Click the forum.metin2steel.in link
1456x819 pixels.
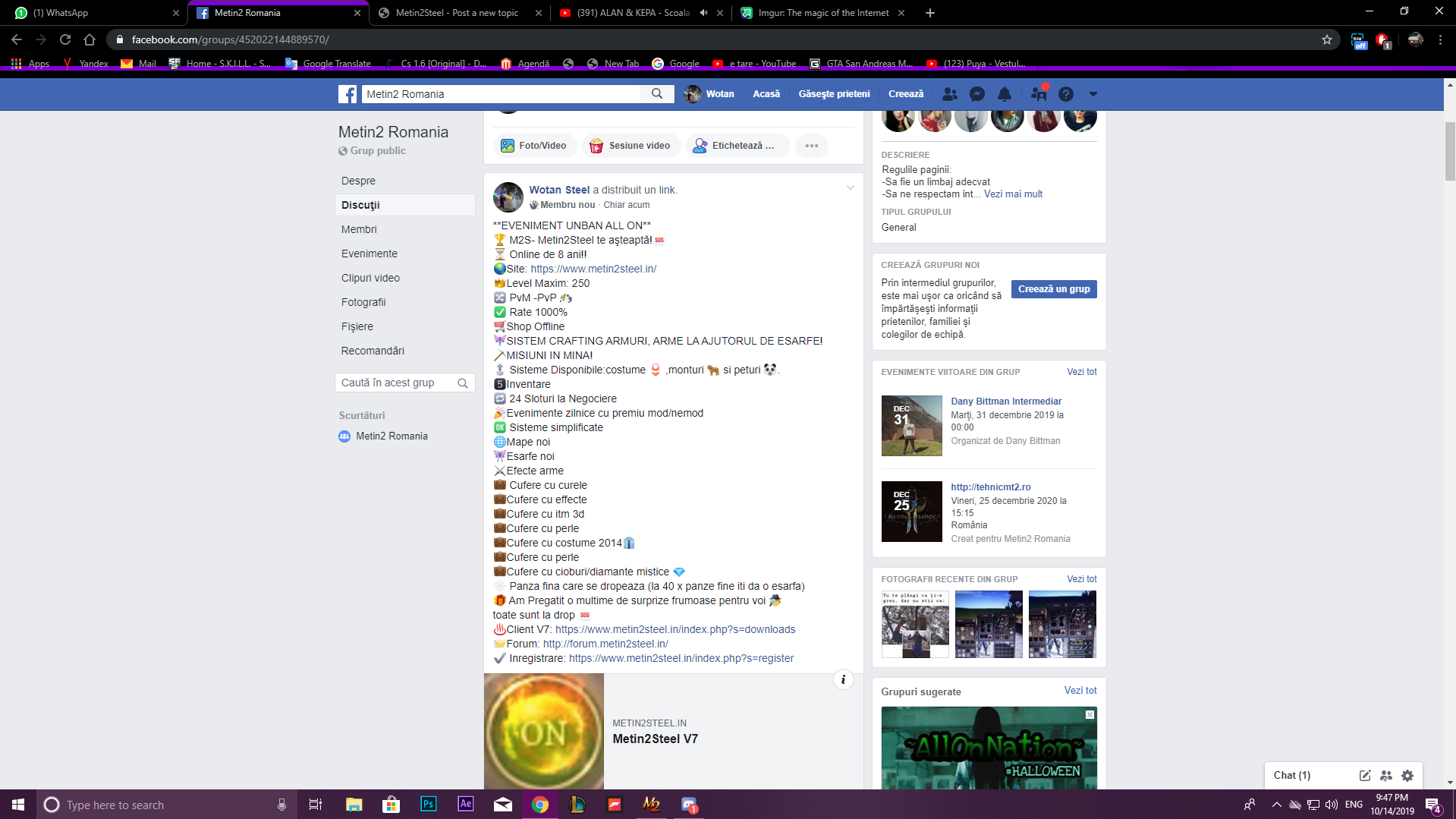coord(605,644)
